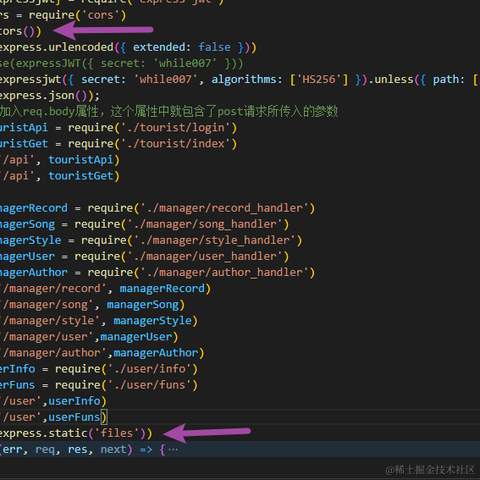Click touristApi in the '/api' route line
Image resolution: width=480 pixels, height=480 pixels.
coord(81,160)
